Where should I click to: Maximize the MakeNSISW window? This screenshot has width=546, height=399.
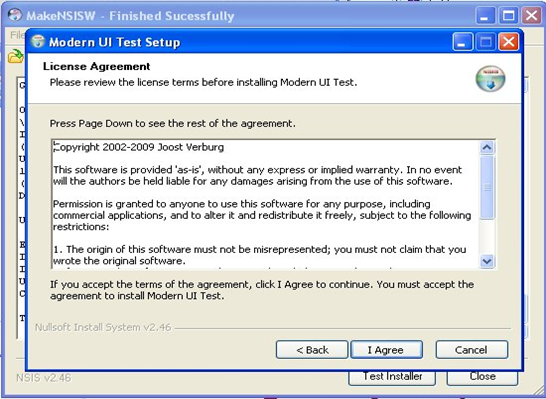[x=508, y=16]
